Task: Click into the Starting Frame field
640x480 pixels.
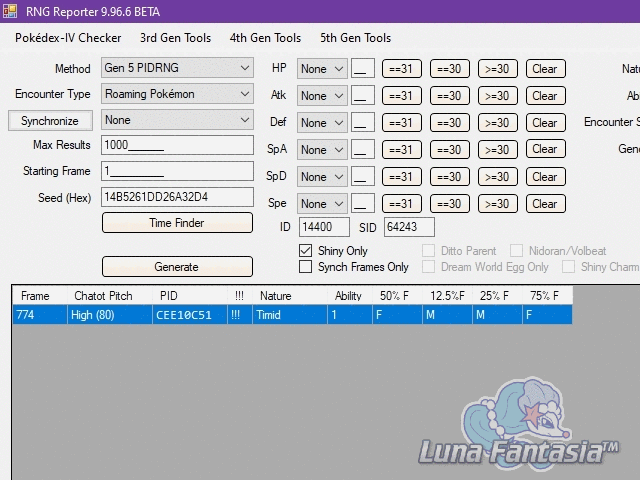Action: [x=177, y=171]
